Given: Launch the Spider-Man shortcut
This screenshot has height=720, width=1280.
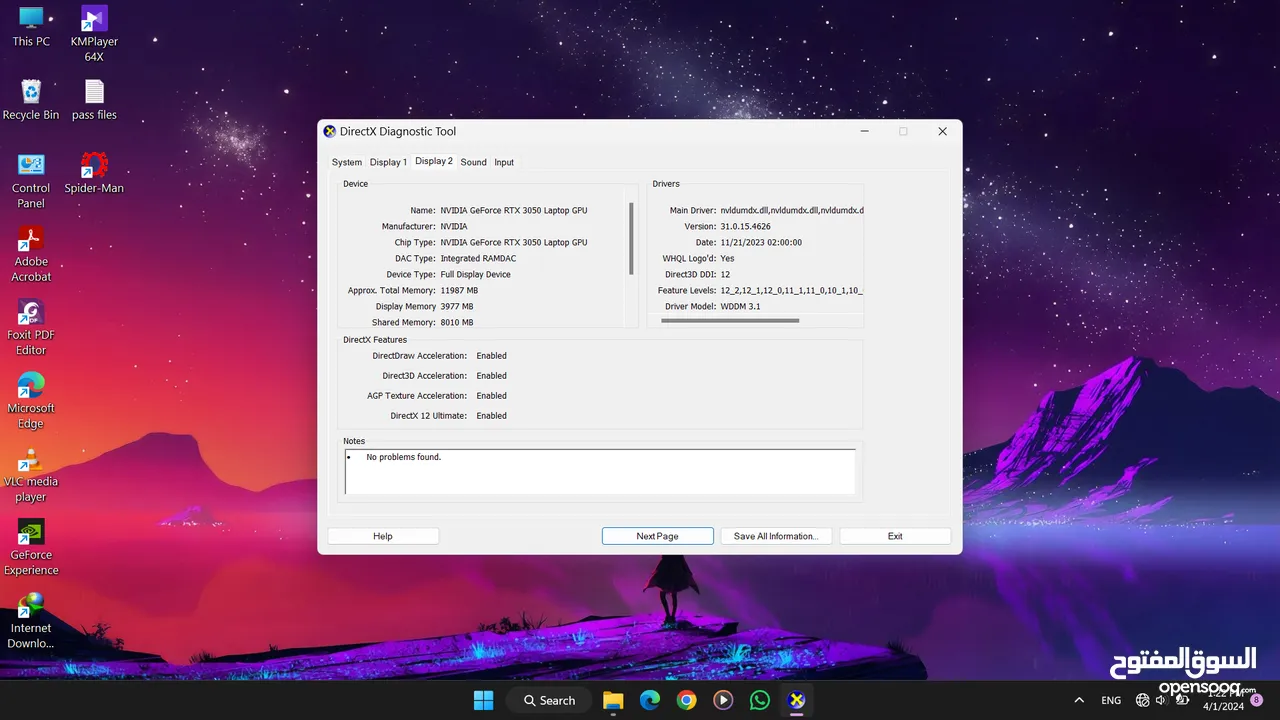Looking at the screenshot, I should [94, 172].
